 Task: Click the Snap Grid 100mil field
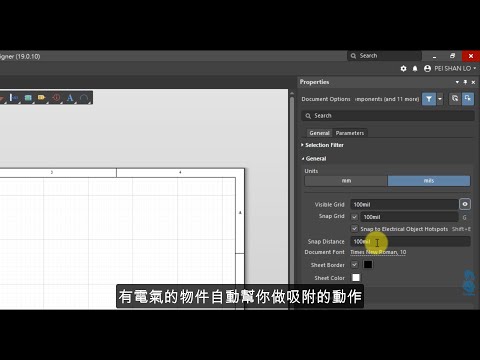click(409, 217)
